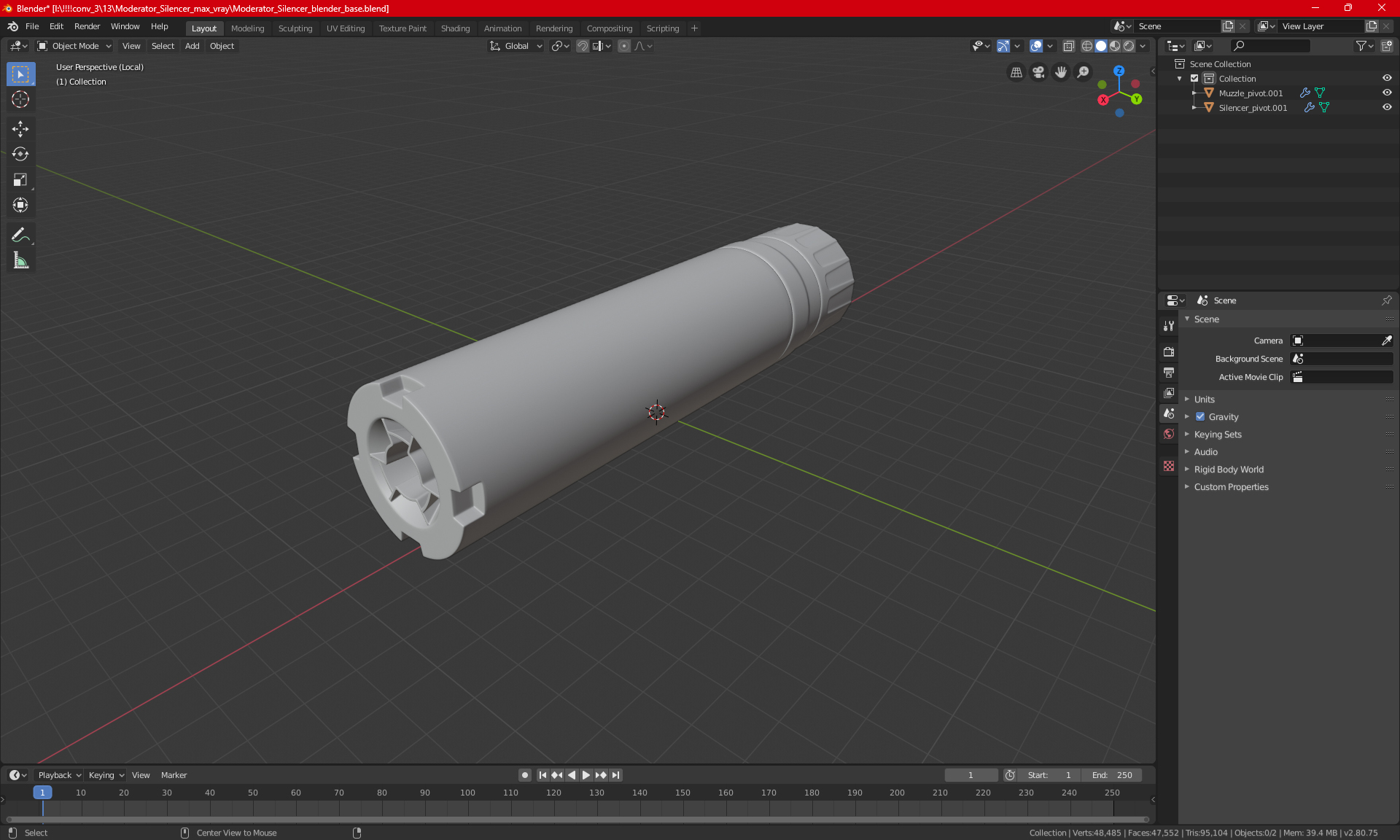Toggle X-ray display

pyautogui.click(x=1068, y=46)
